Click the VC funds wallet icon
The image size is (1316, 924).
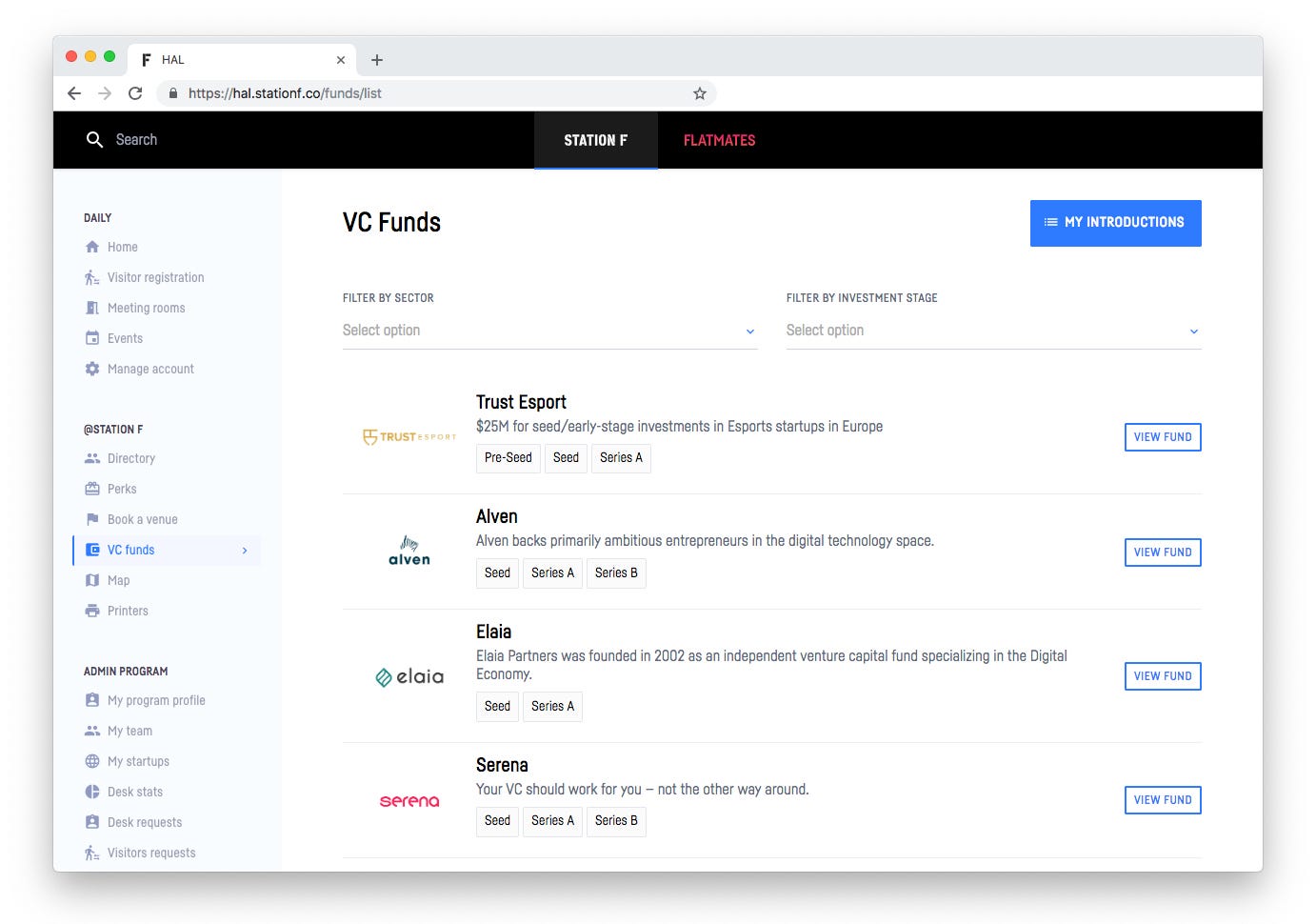point(92,550)
